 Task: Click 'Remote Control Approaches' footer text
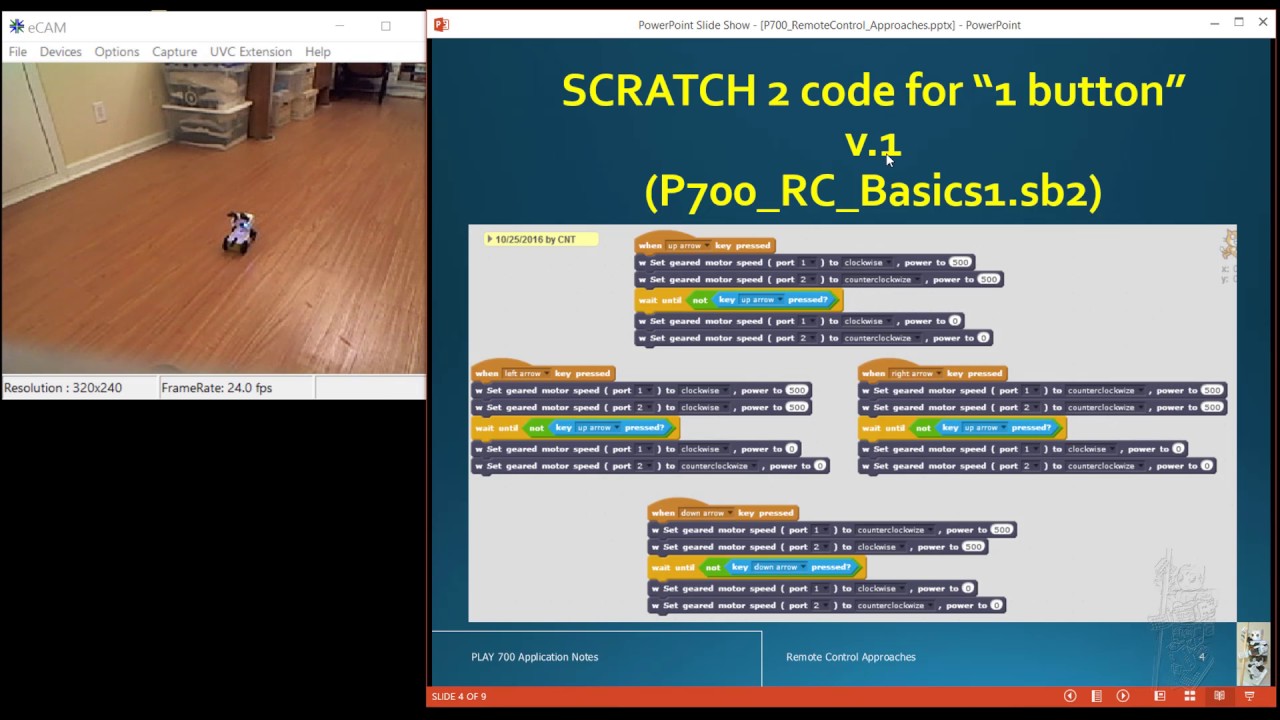coord(851,657)
